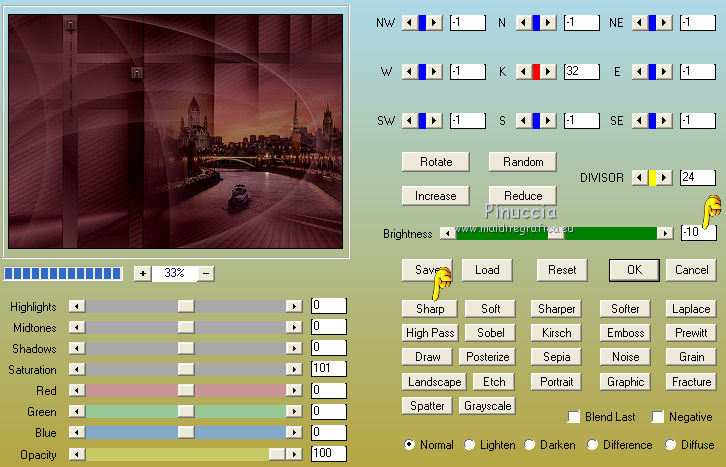Apply the Posterize preset
The height and width of the screenshot is (467, 726).
(488, 357)
